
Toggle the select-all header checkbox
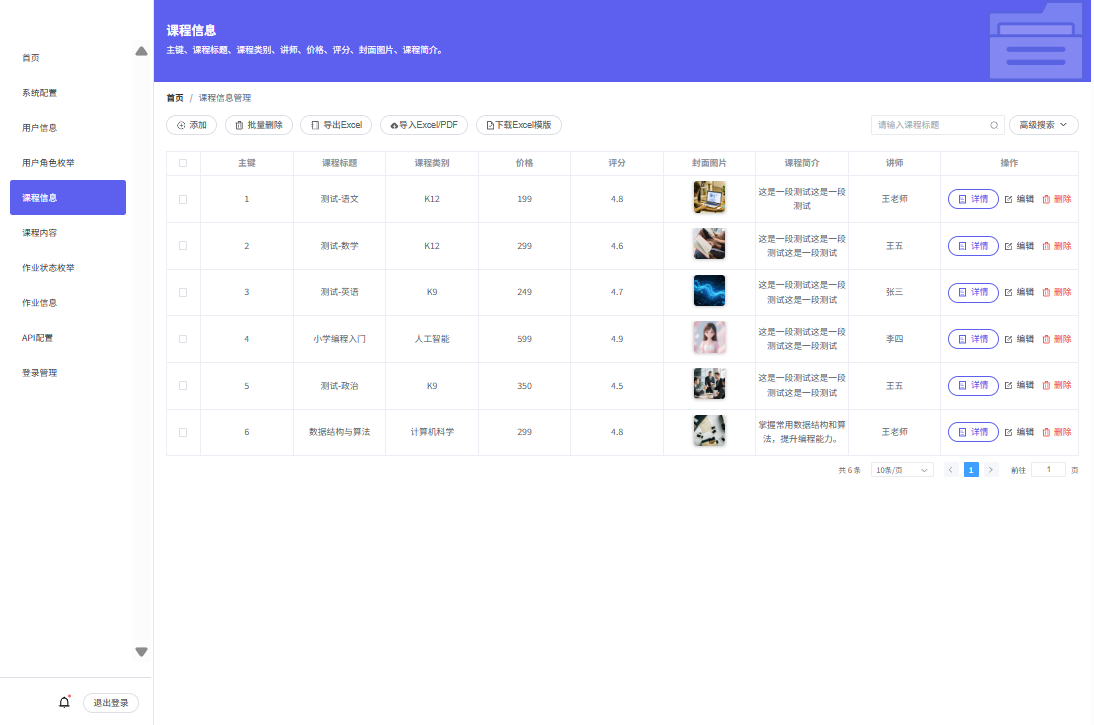pyautogui.click(x=183, y=163)
